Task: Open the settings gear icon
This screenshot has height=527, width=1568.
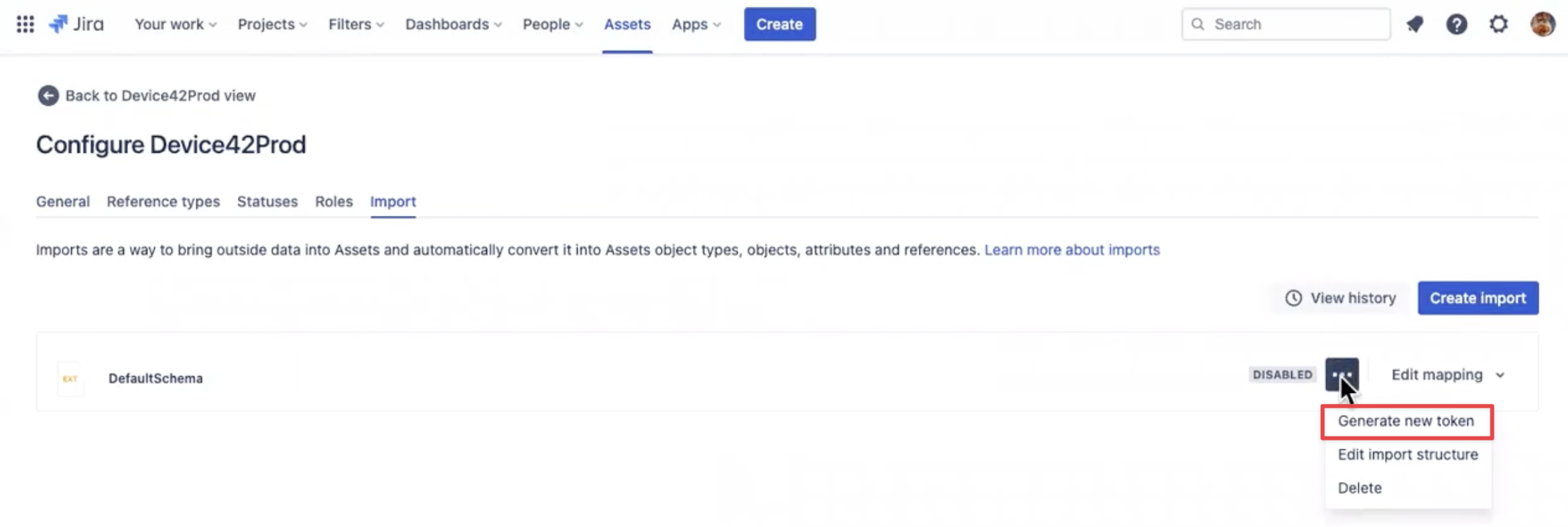Action: click(1498, 24)
